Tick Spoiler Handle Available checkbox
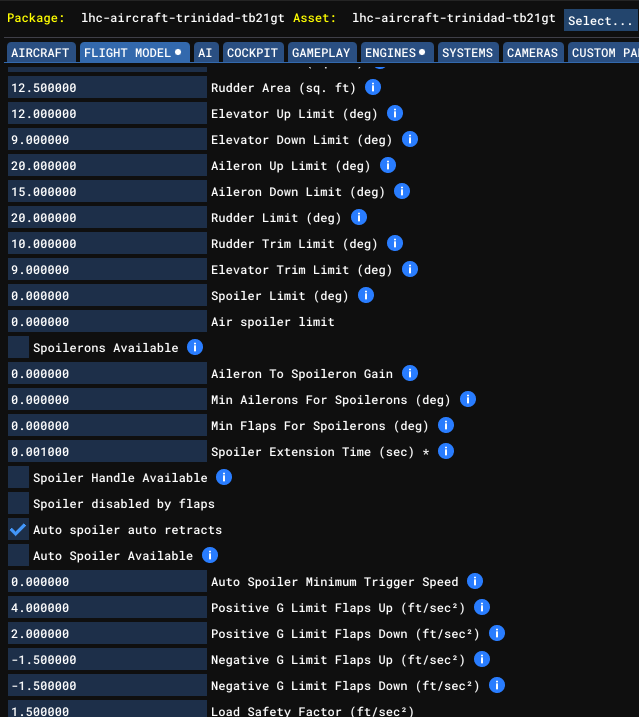 pos(18,477)
